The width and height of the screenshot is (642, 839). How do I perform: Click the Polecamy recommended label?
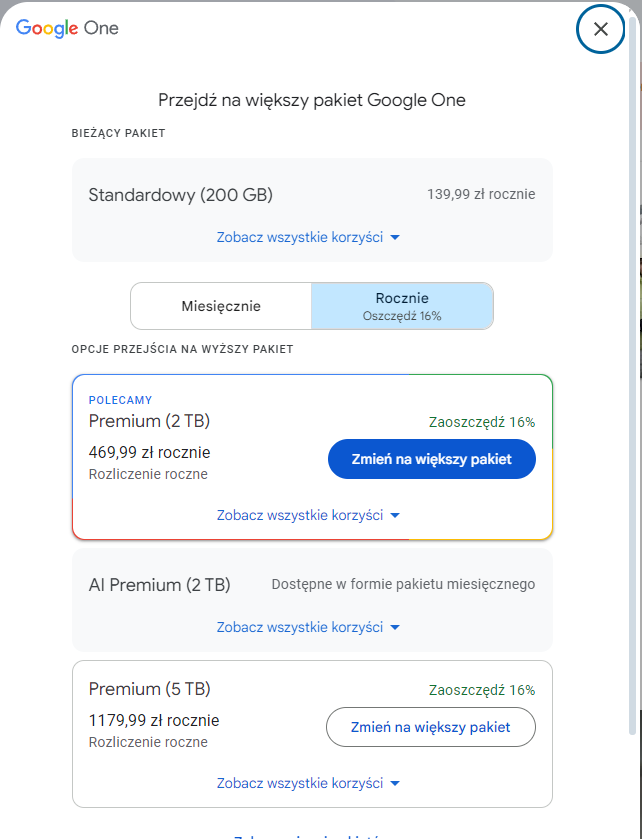(120, 400)
